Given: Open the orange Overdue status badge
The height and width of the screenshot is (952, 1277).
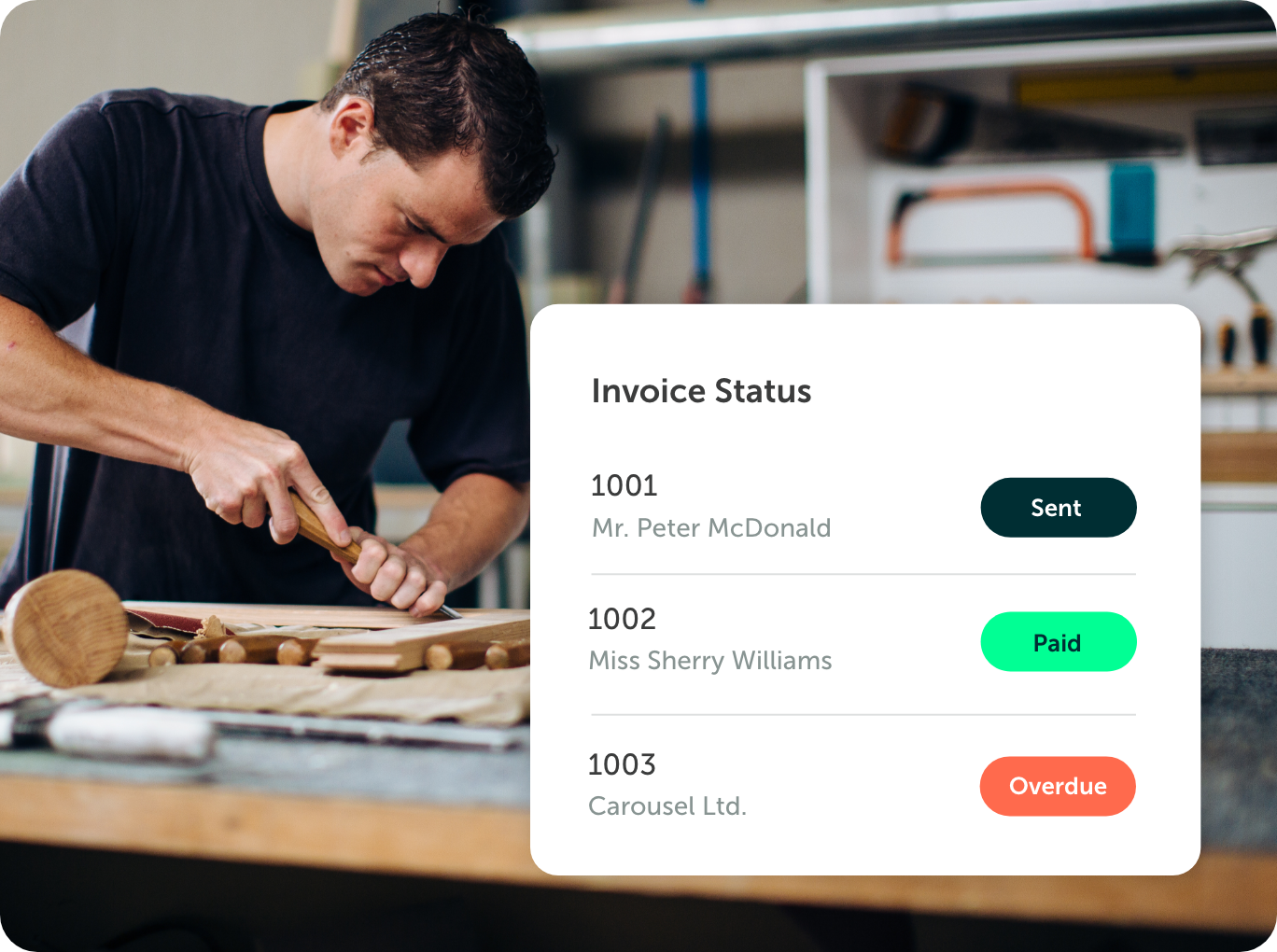Looking at the screenshot, I should (1058, 787).
